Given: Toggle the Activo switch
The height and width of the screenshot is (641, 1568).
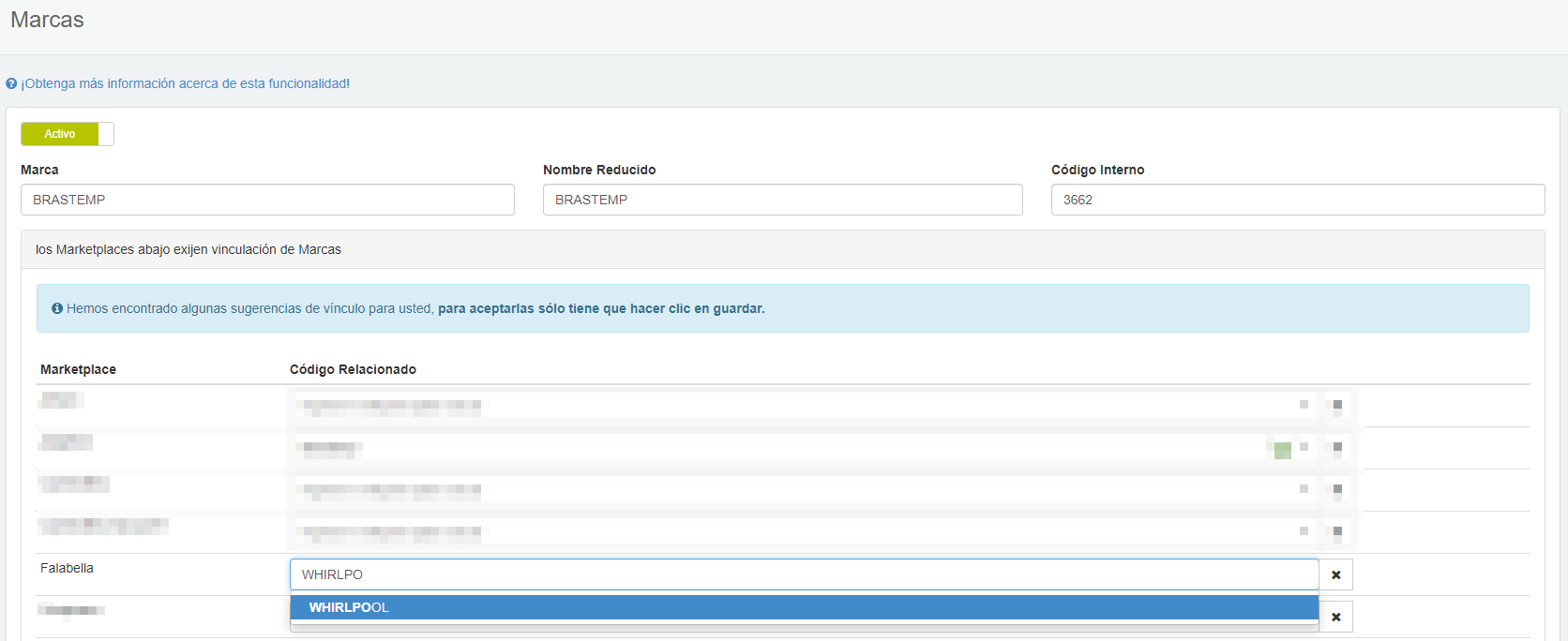Looking at the screenshot, I should click(68, 134).
